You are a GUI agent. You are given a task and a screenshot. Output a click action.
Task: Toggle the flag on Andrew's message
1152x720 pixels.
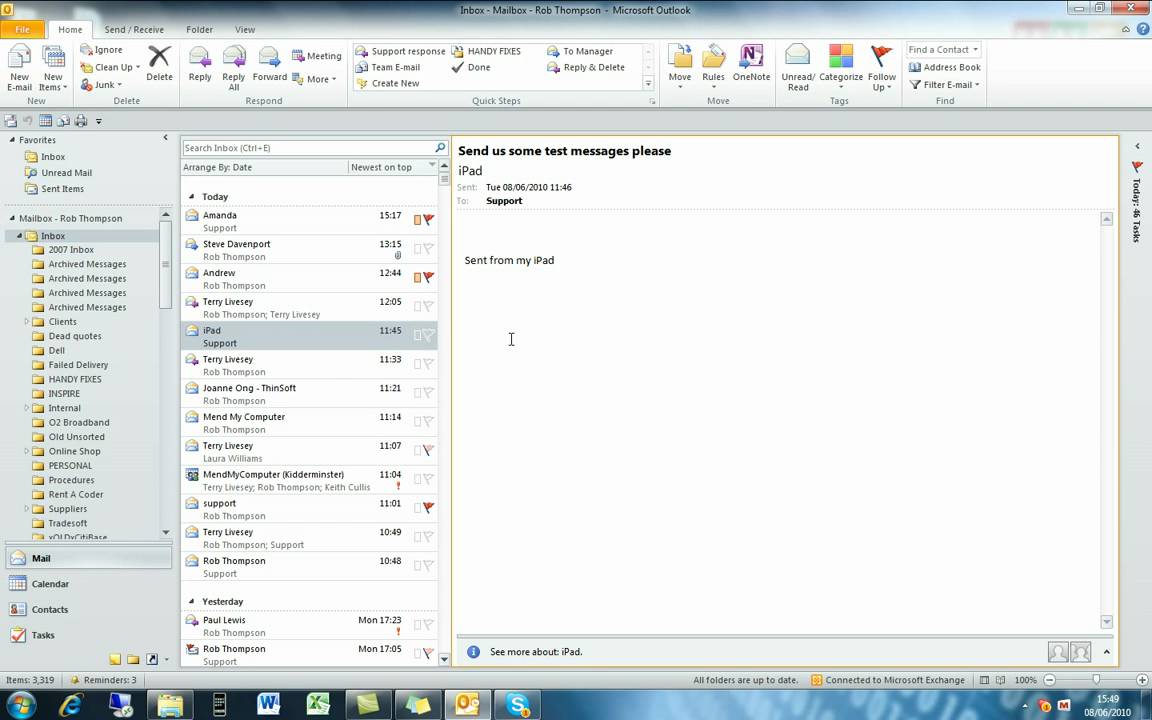pyautogui.click(x=429, y=277)
